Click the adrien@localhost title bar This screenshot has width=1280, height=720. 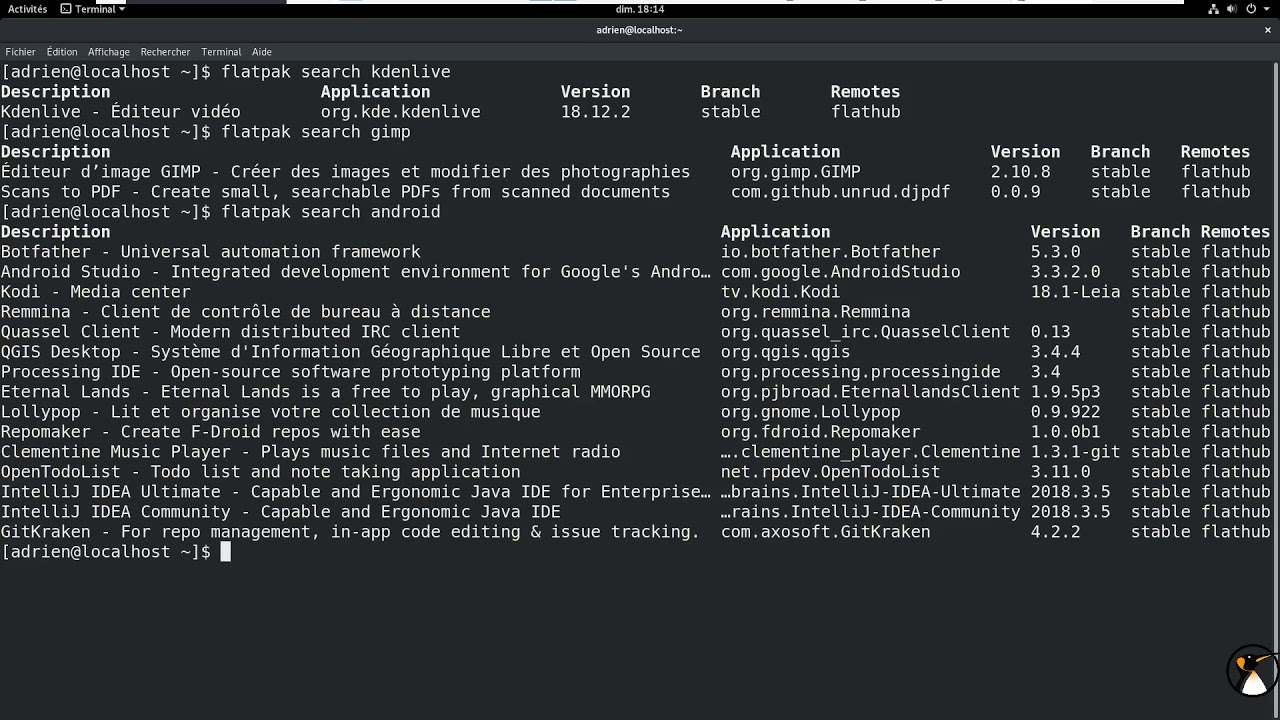tap(640, 30)
